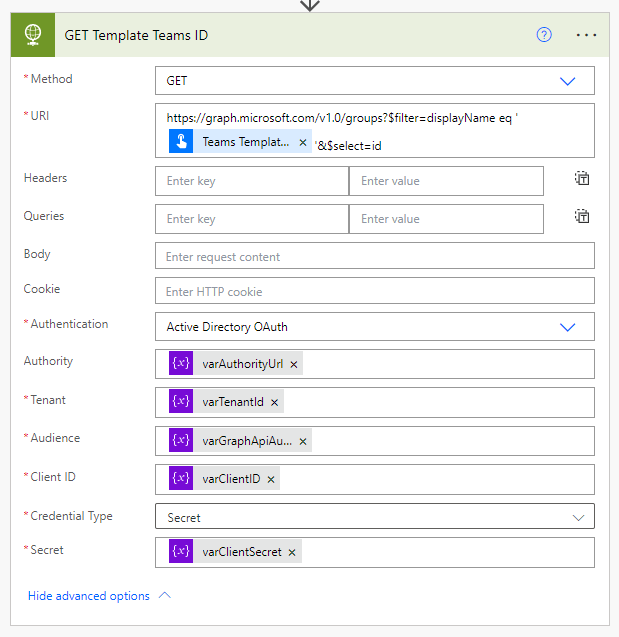619x637 pixels.
Task: Open help for GET Template Teams ID
Action: click(x=544, y=35)
